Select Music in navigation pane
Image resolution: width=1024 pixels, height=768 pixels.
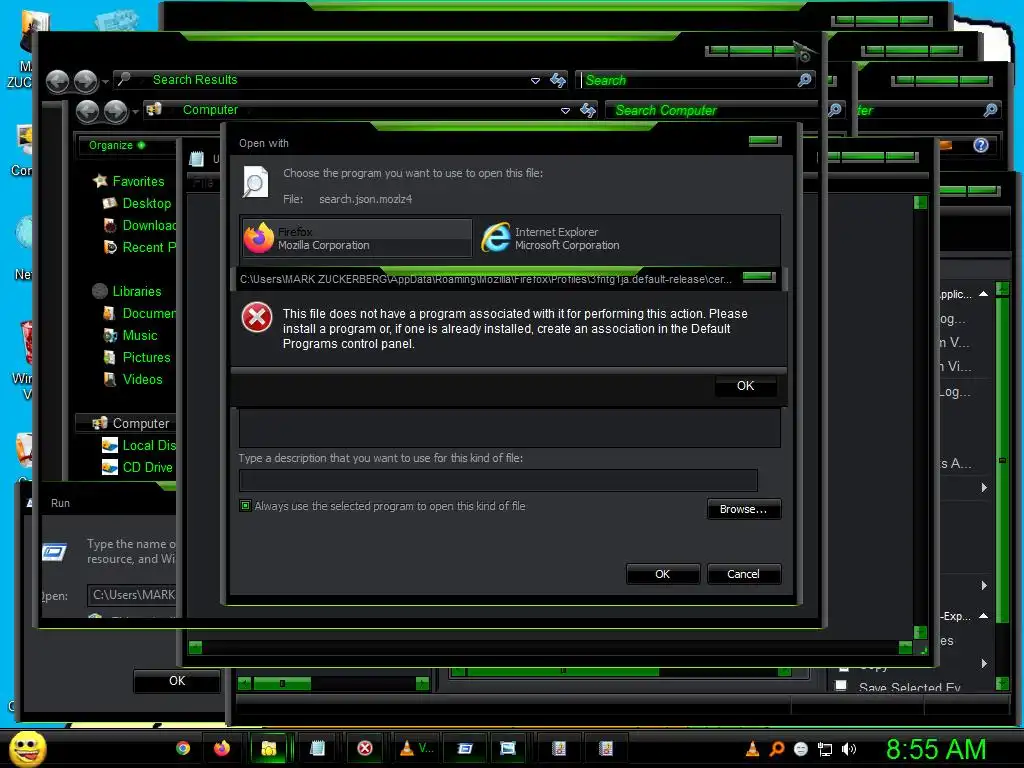pyautogui.click(x=140, y=336)
